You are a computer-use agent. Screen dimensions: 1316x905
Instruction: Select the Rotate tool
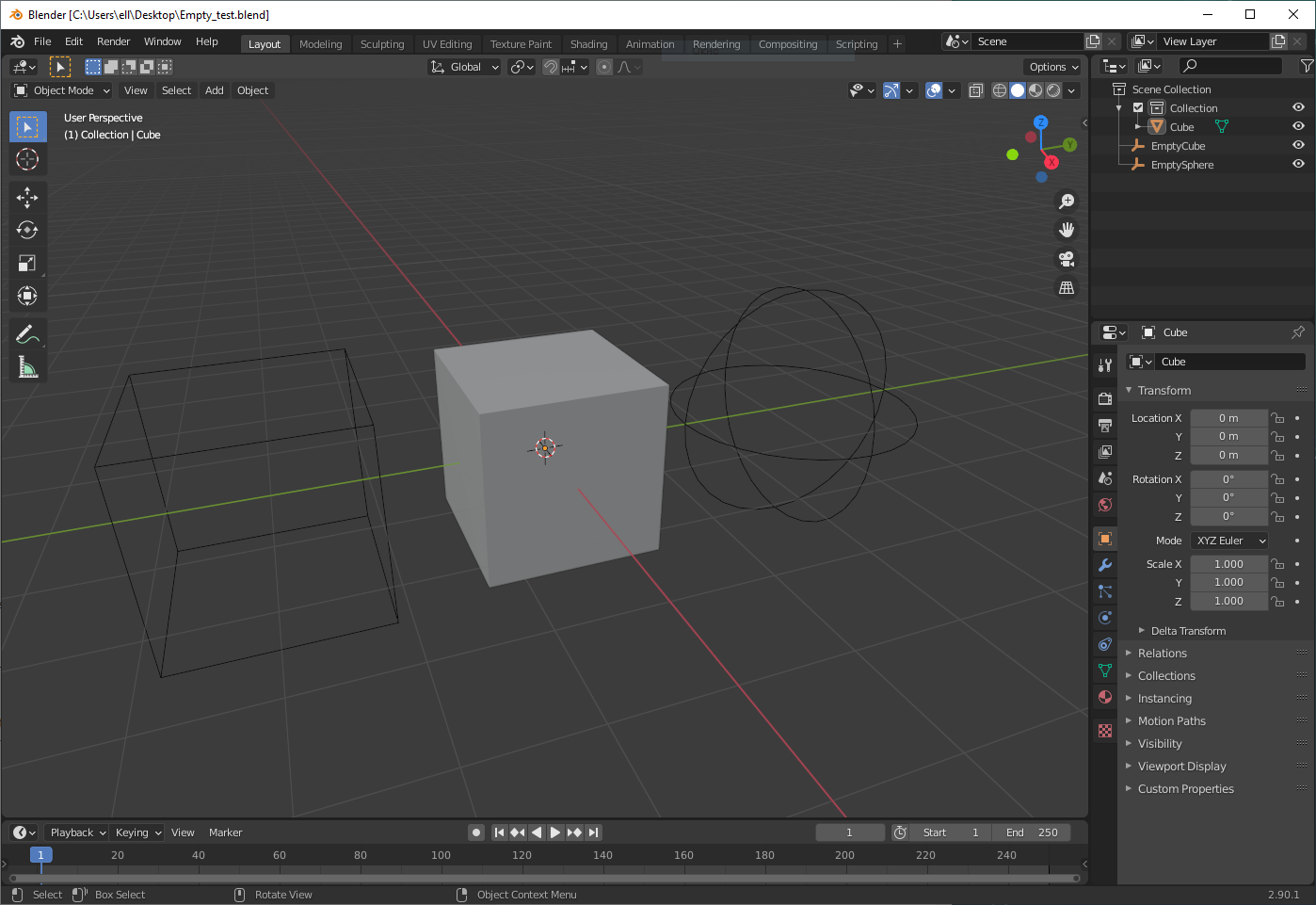27,230
